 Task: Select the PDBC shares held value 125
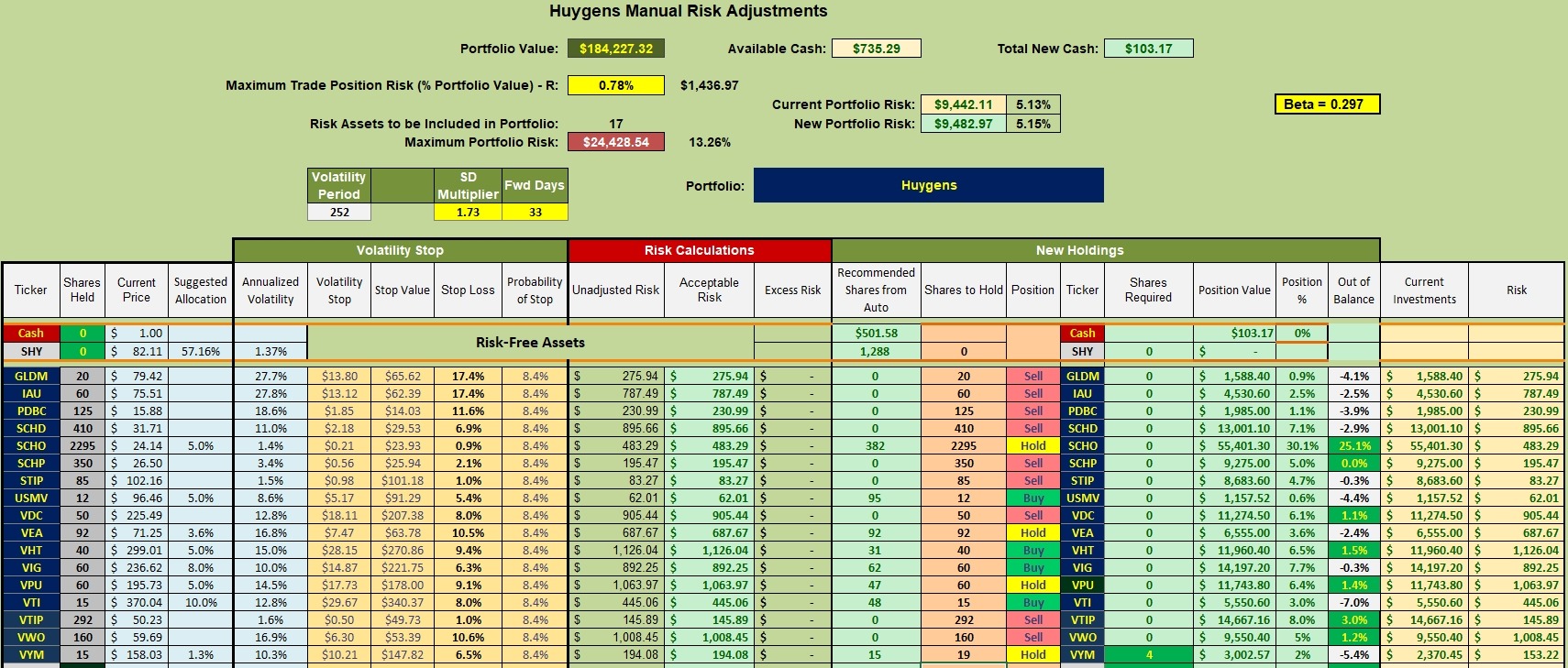pos(83,411)
